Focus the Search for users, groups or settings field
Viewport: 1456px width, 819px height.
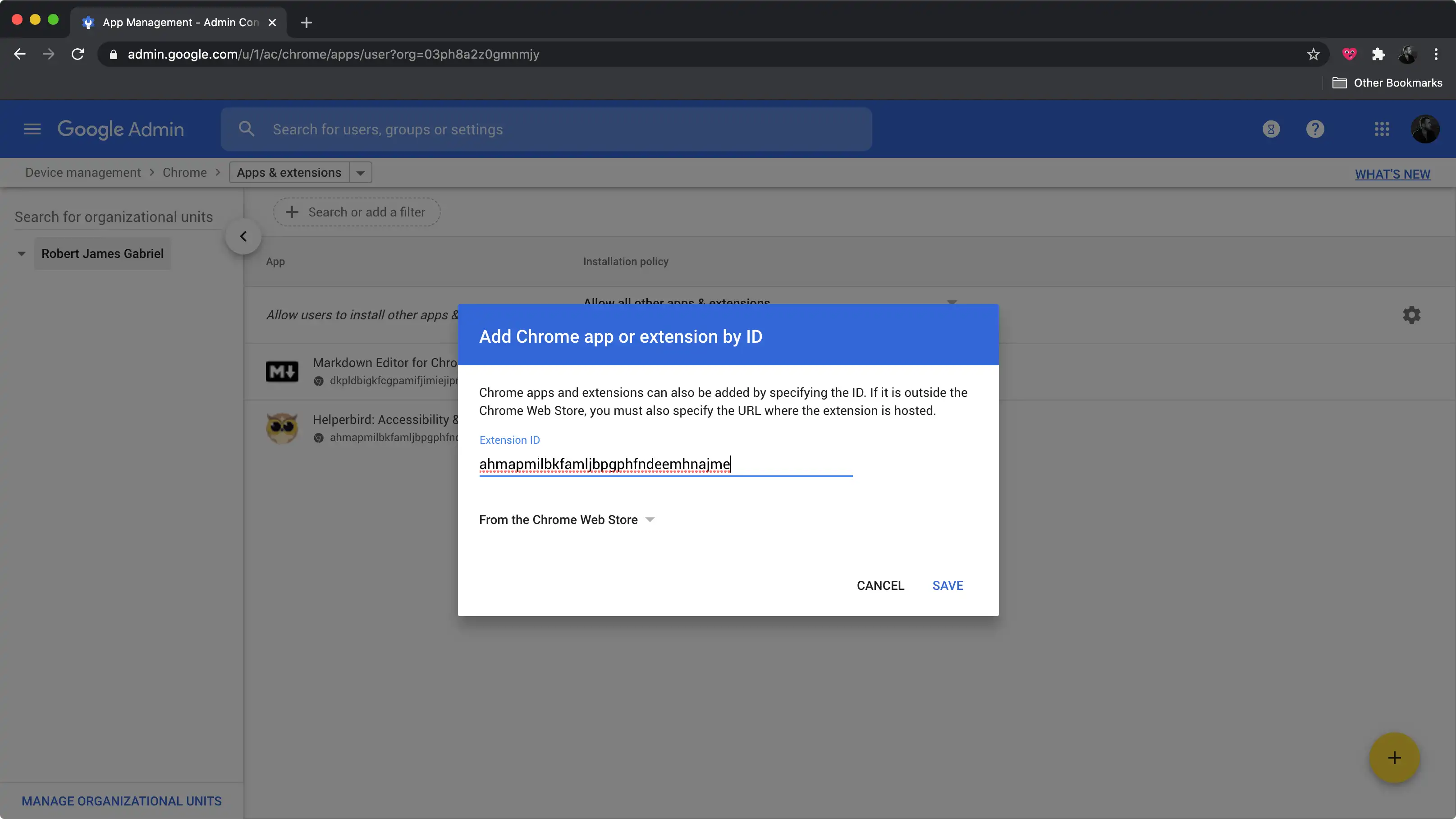(x=546, y=129)
